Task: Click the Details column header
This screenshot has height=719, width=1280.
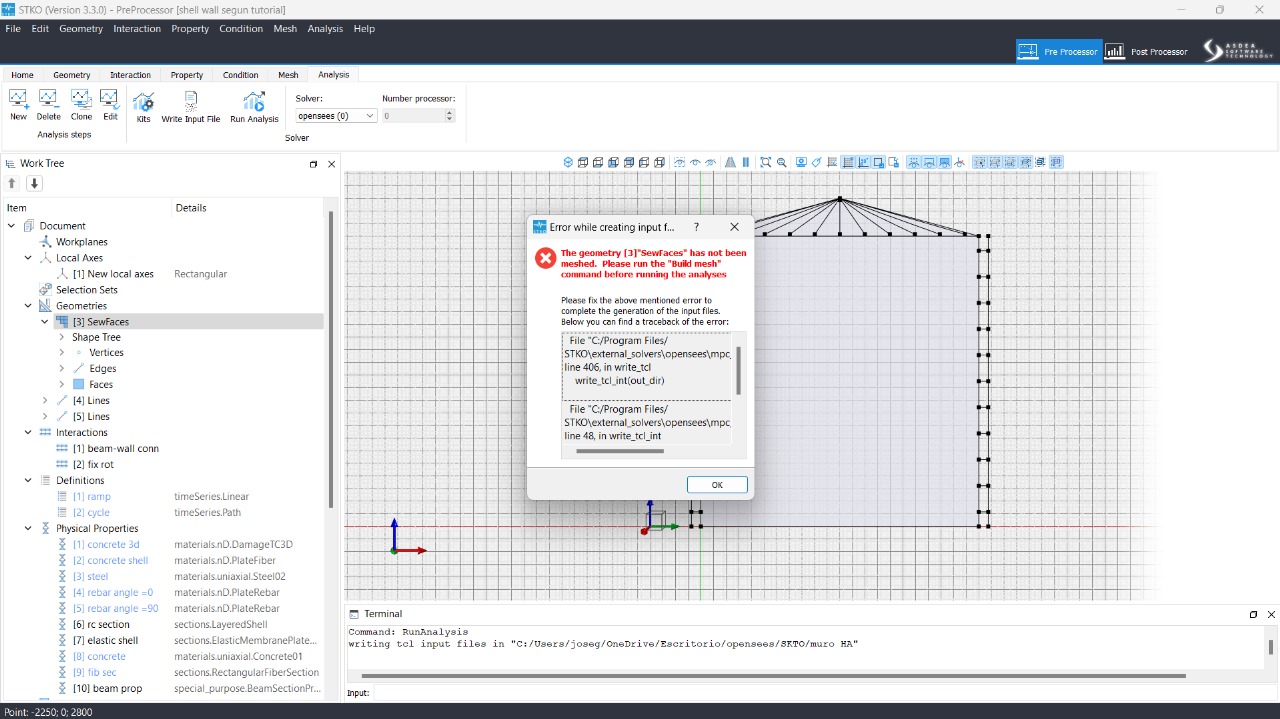Action: click(x=191, y=208)
